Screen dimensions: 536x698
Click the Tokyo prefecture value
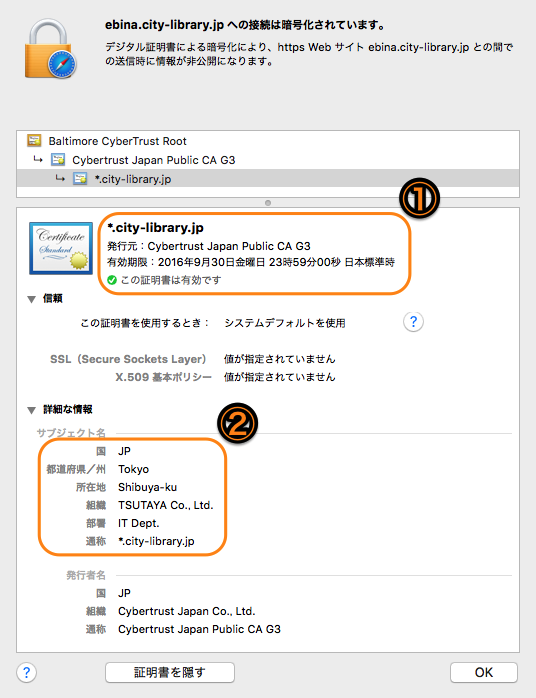pos(134,469)
